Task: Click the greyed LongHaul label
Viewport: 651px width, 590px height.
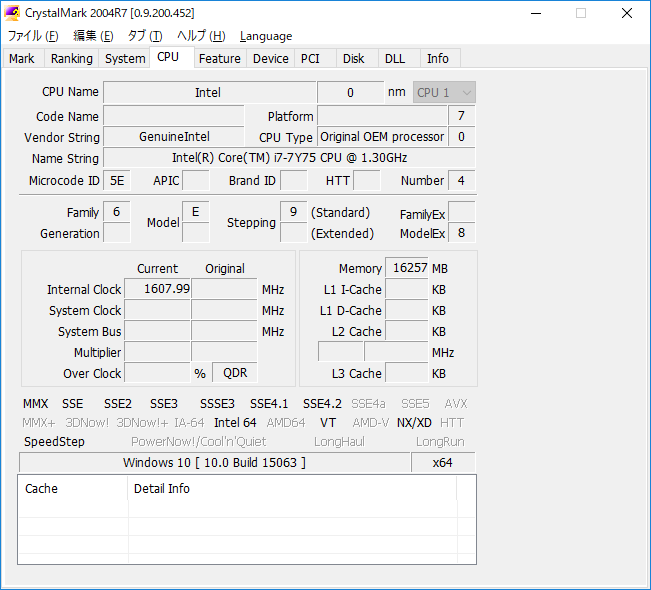Action: 339,442
